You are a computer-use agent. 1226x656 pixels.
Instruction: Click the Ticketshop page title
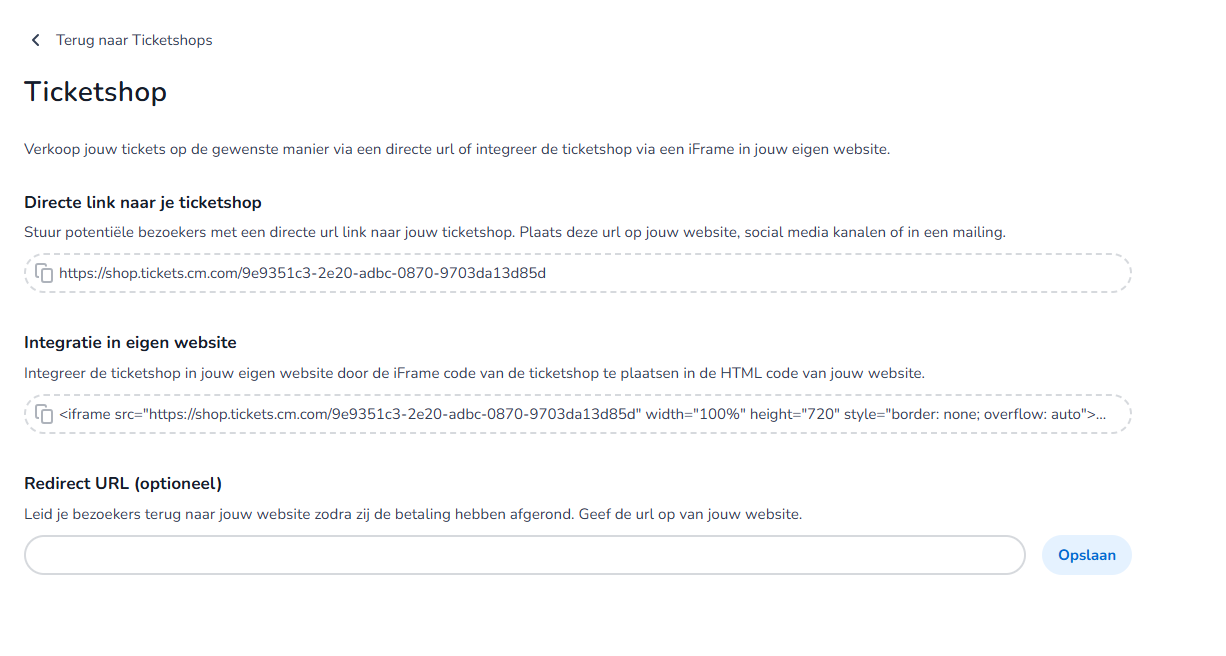click(95, 92)
